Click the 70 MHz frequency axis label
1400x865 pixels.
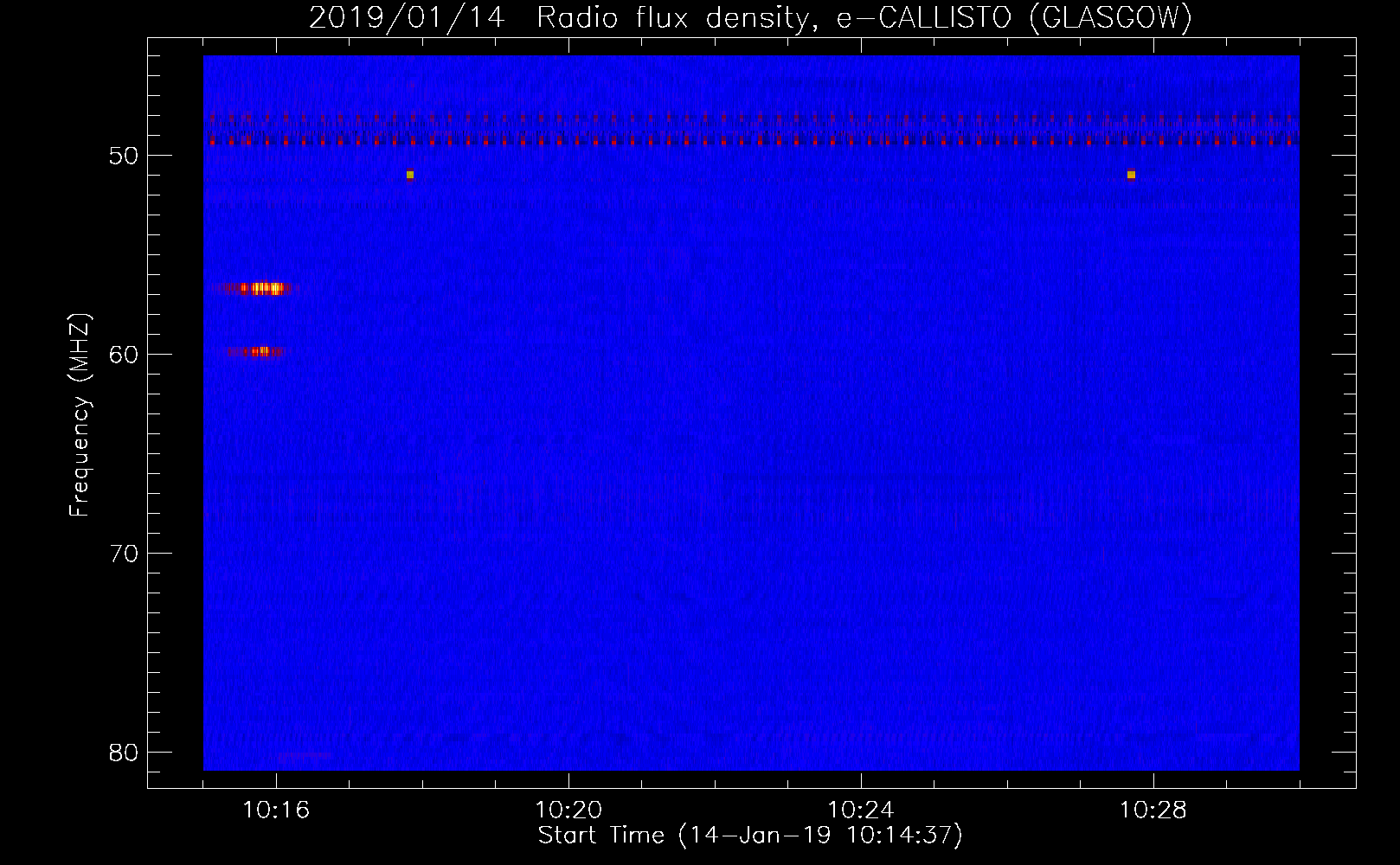(125, 554)
